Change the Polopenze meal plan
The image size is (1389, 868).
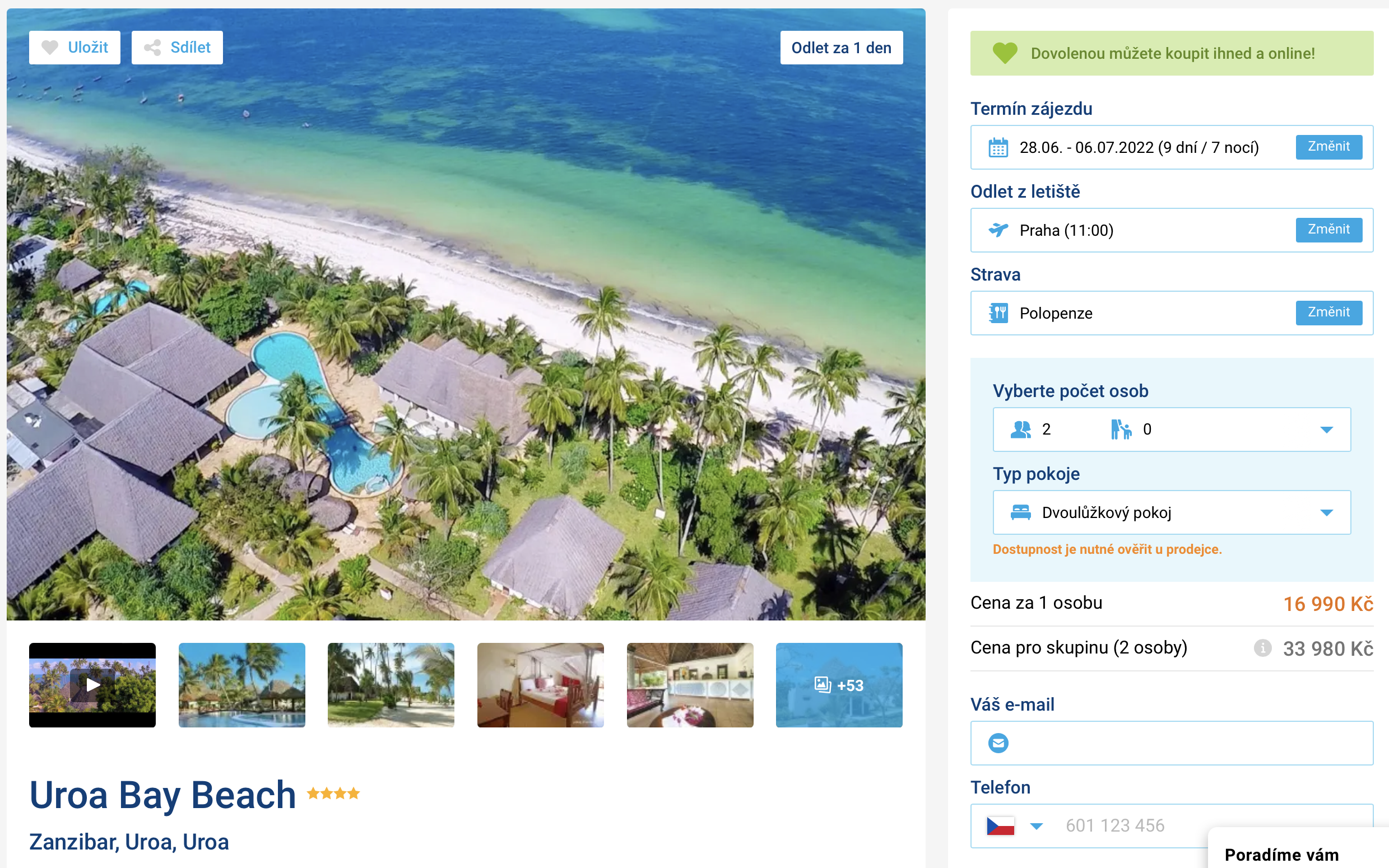pyautogui.click(x=1328, y=313)
